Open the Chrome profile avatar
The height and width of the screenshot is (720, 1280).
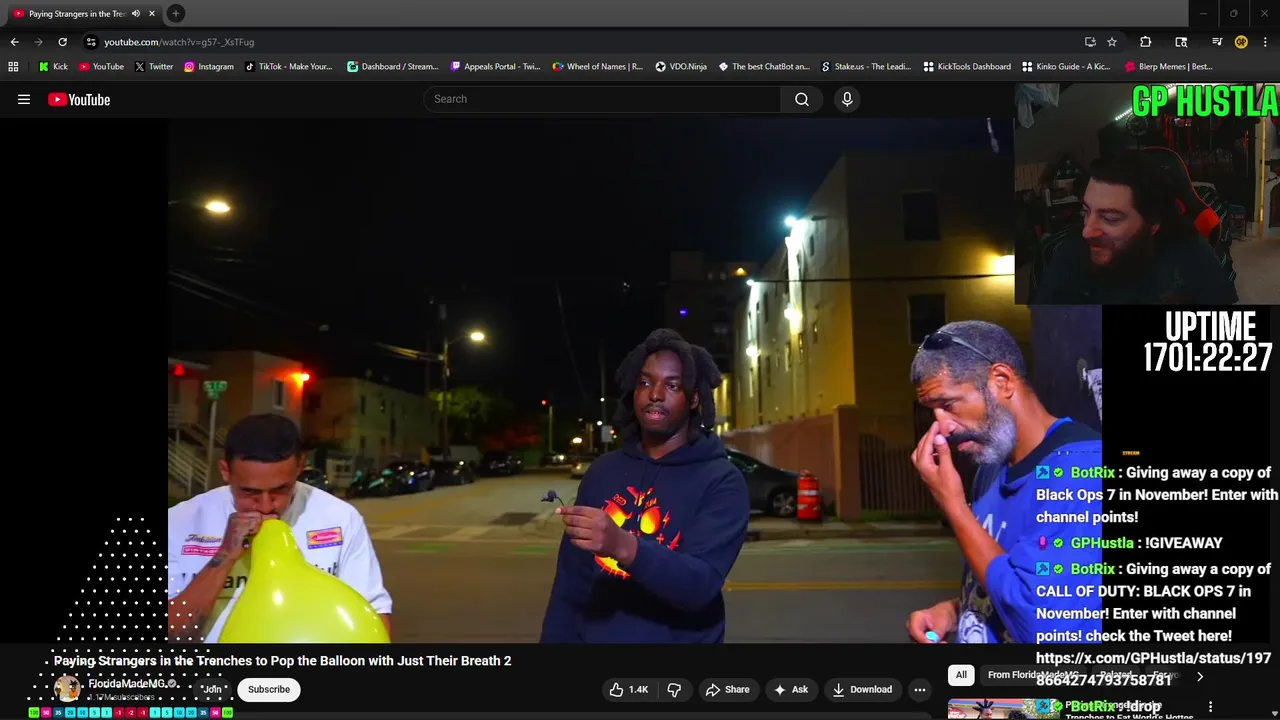tap(1241, 42)
